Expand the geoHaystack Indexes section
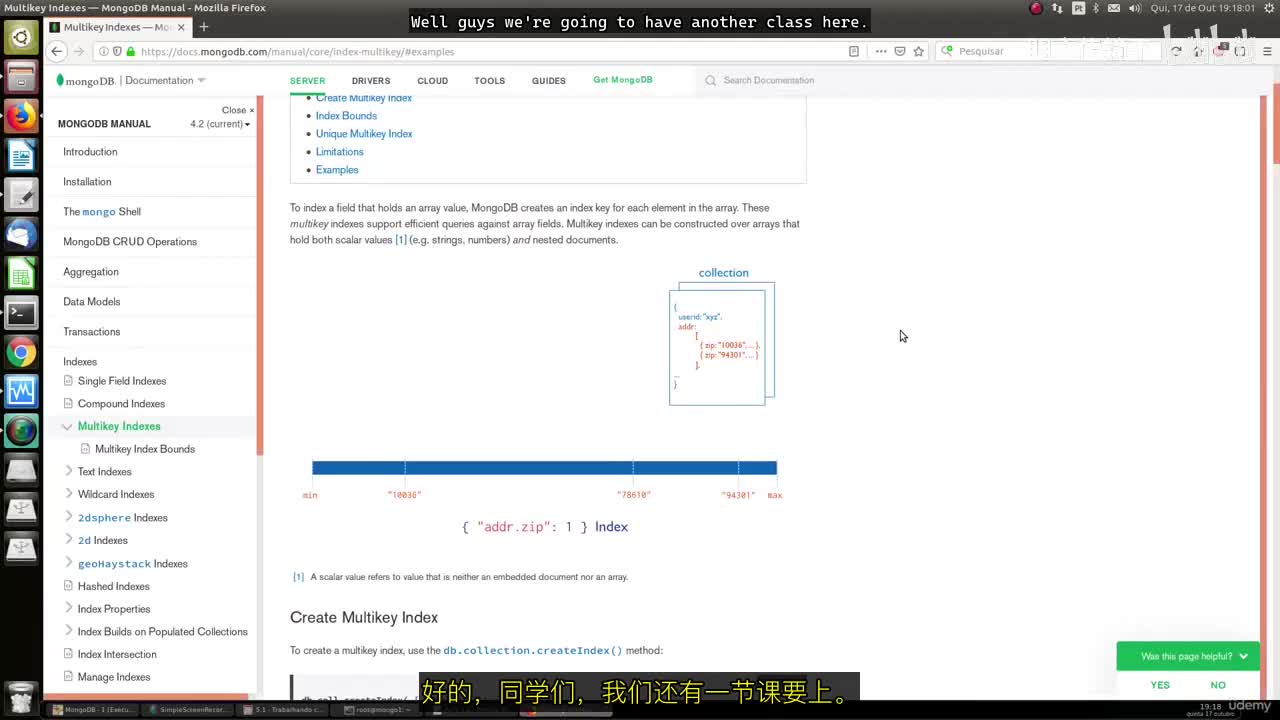 68,563
